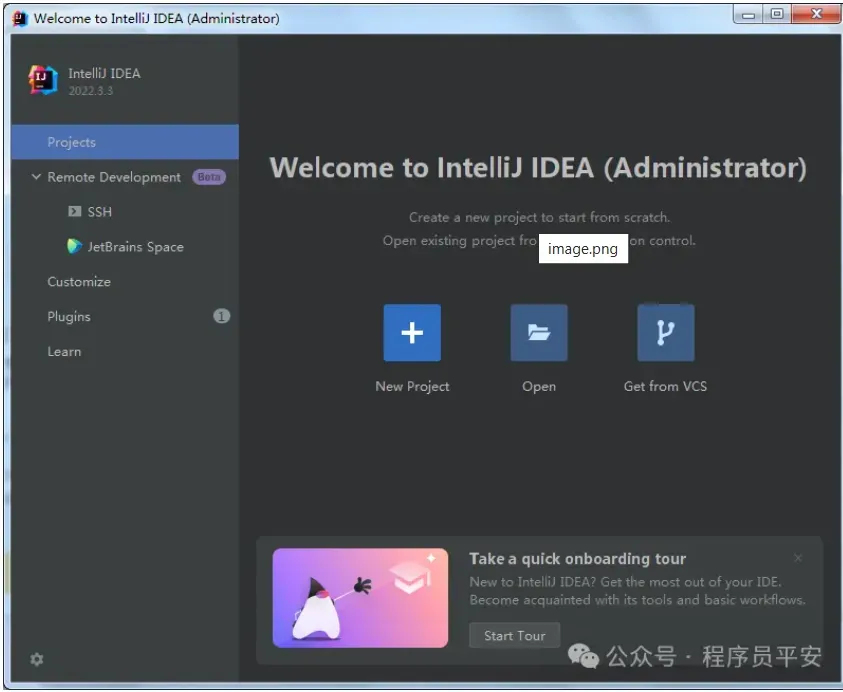The image size is (843, 692).
Task: Click the New Project plus icon
Action: click(412, 332)
